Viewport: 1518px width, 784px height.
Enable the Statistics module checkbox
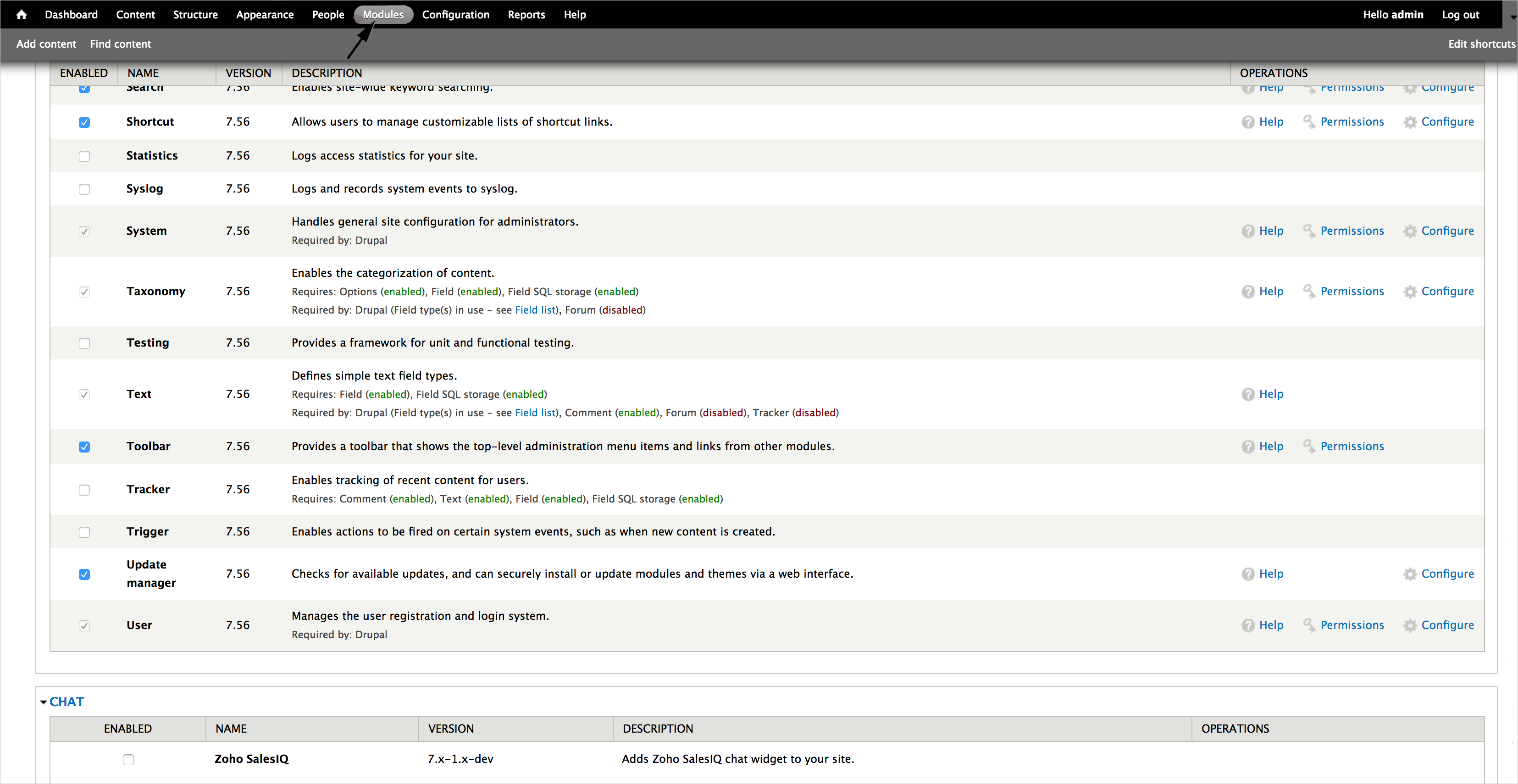pyautogui.click(x=84, y=156)
